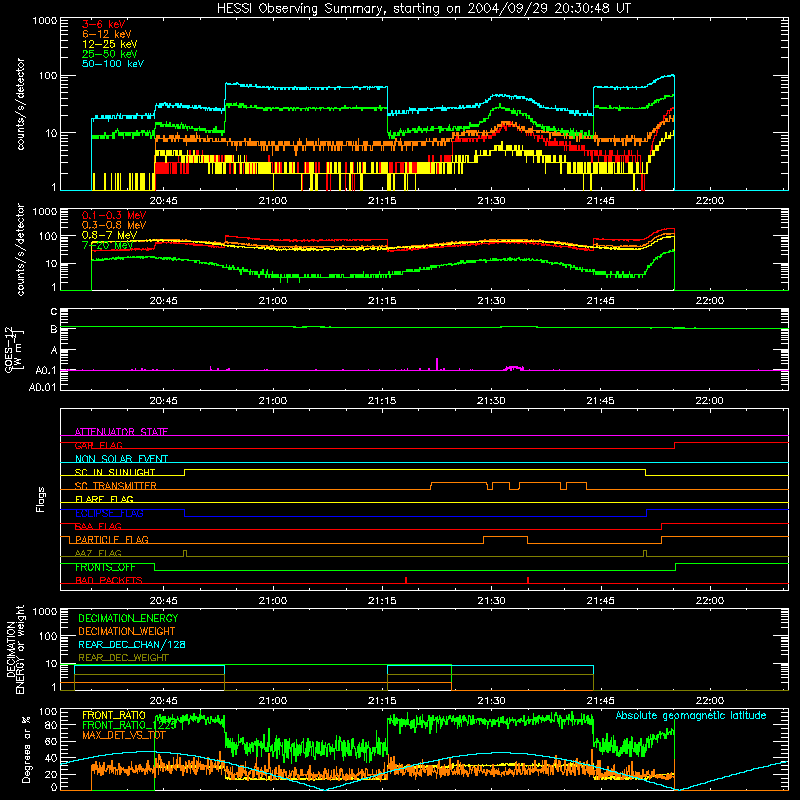The height and width of the screenshot is (800, 800).
Task: Click the first red BAD_PACKETS tick mark
Action: click(x=406, y=580)
